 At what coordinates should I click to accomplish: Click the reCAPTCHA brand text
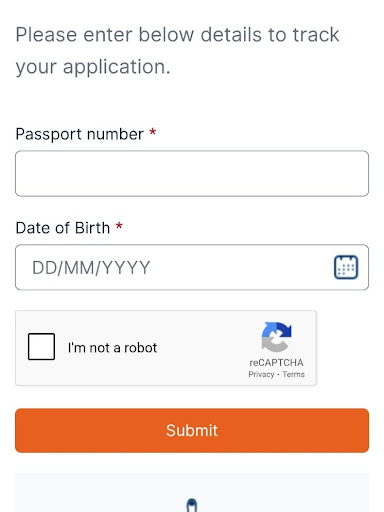coord(276,362)
